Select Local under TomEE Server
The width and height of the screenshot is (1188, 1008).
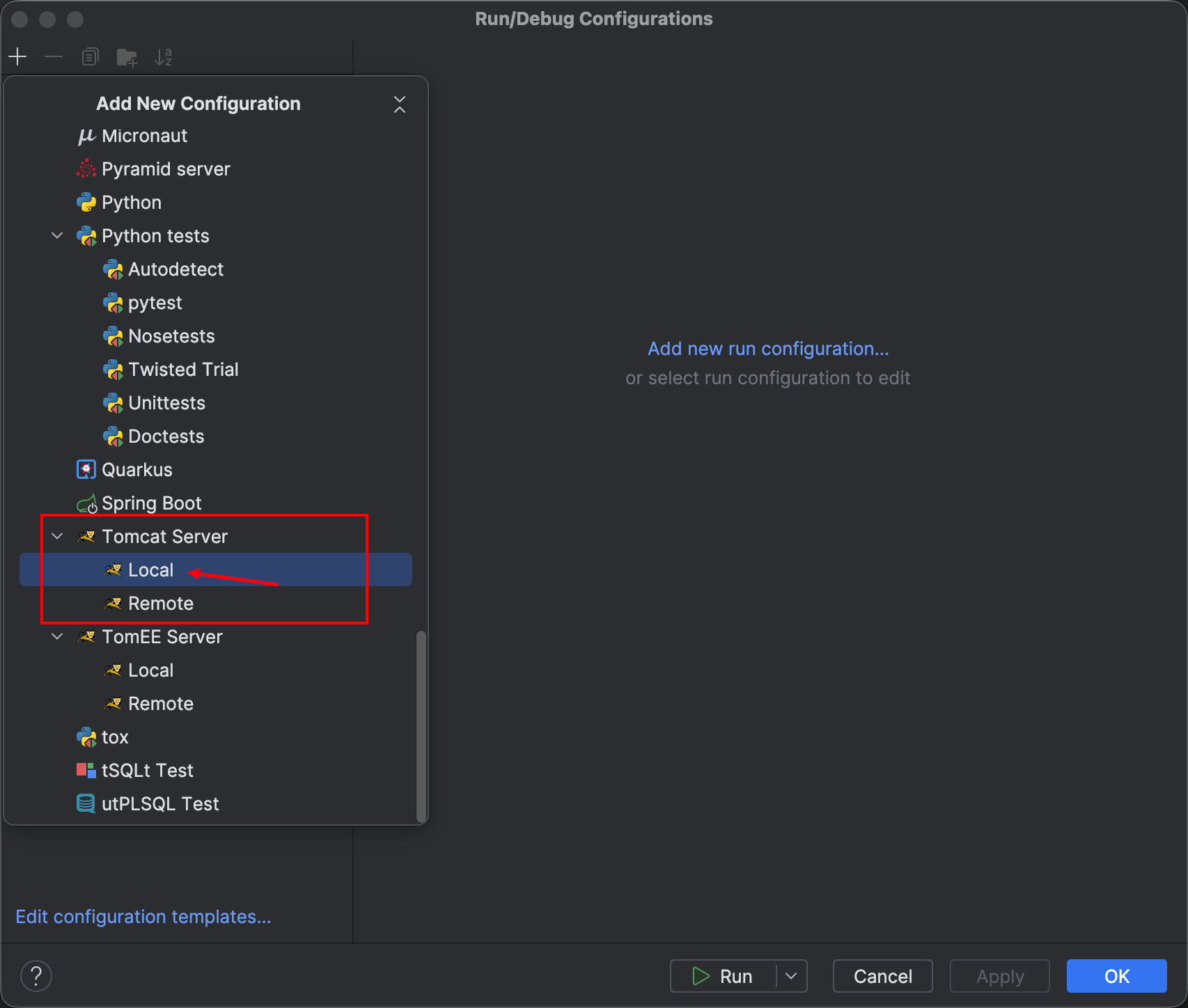tap(216, 670)
